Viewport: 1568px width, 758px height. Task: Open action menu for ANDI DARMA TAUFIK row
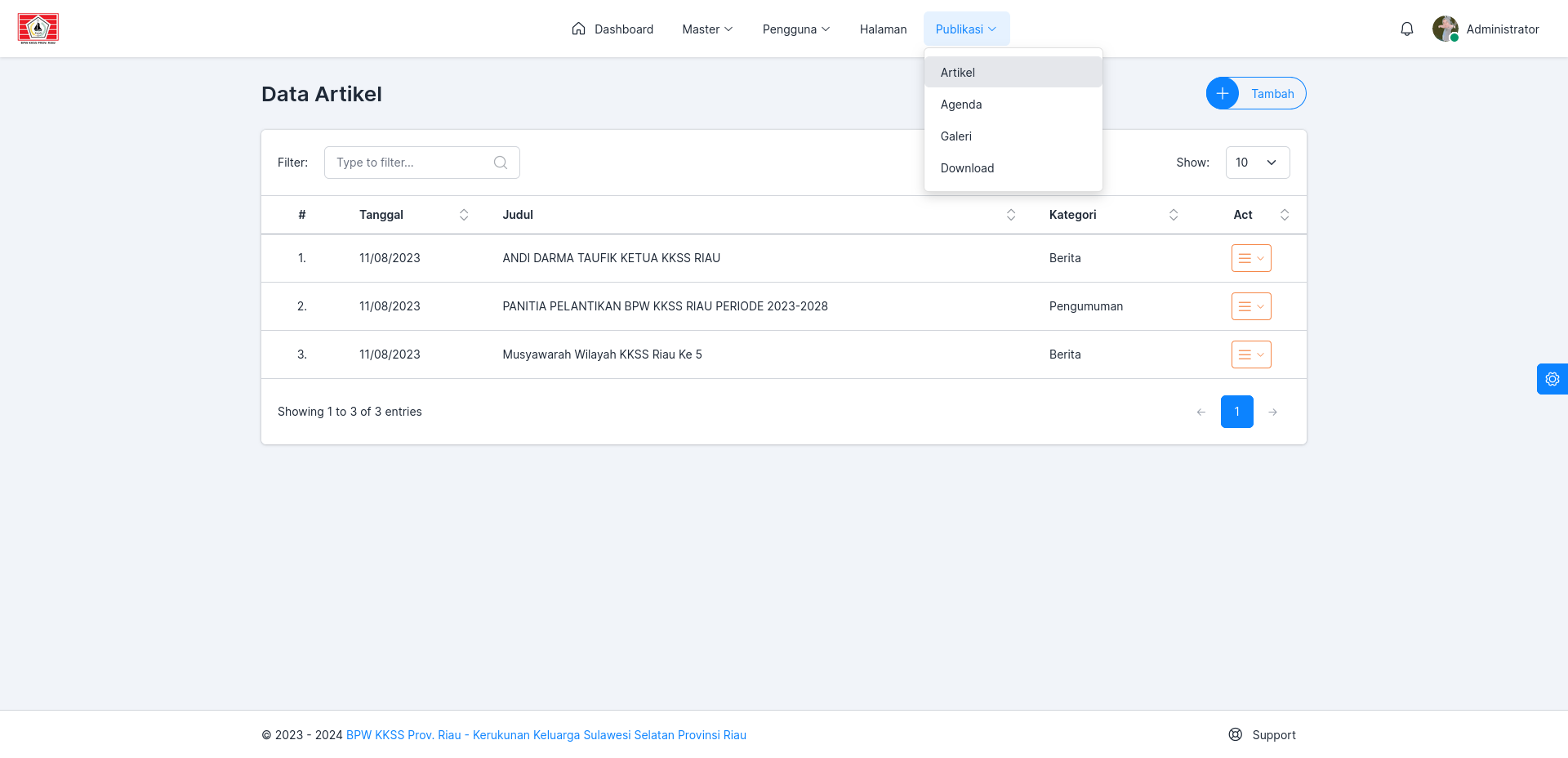tap(1251, 258)
